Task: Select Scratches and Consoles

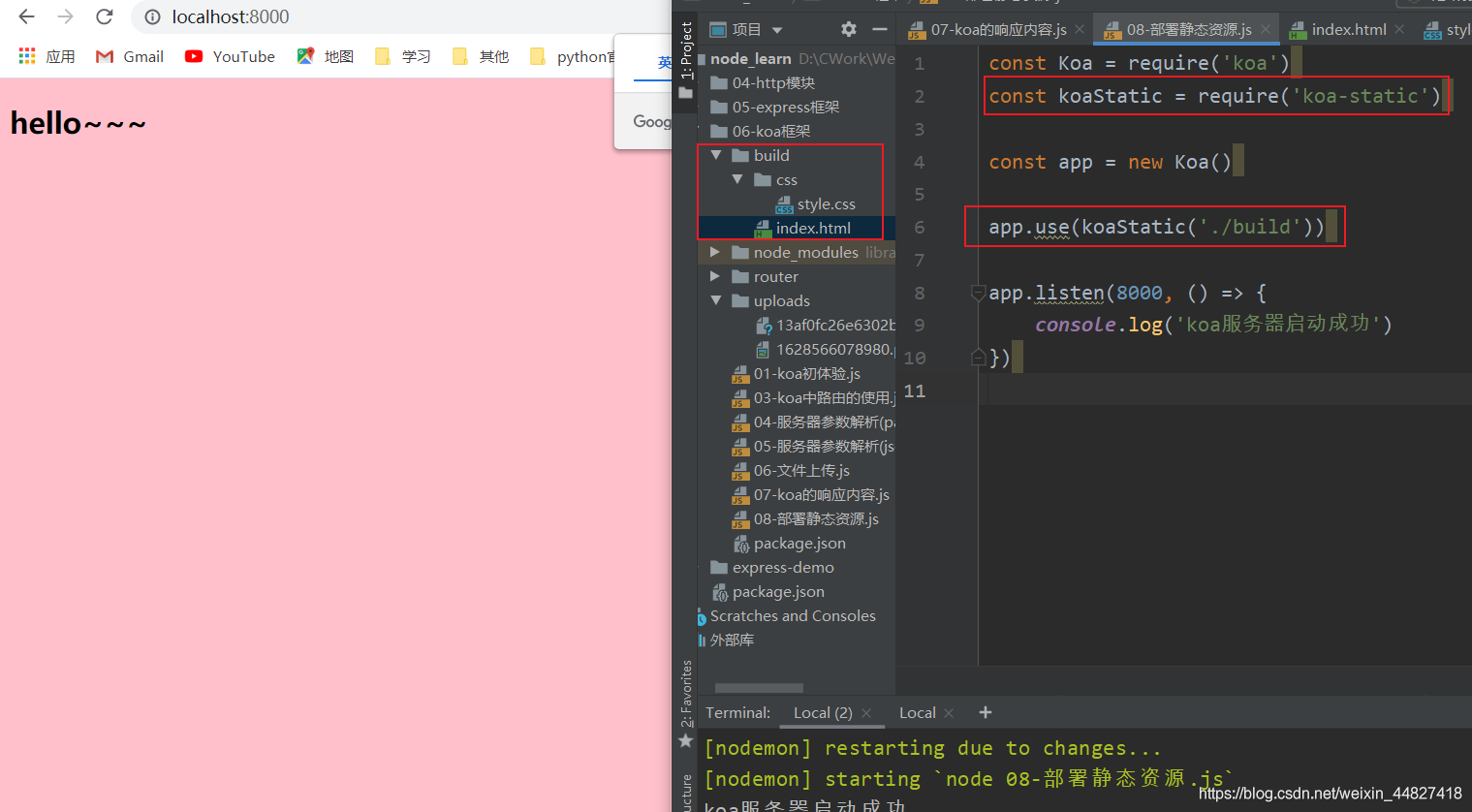Action: tap(786, 615)
